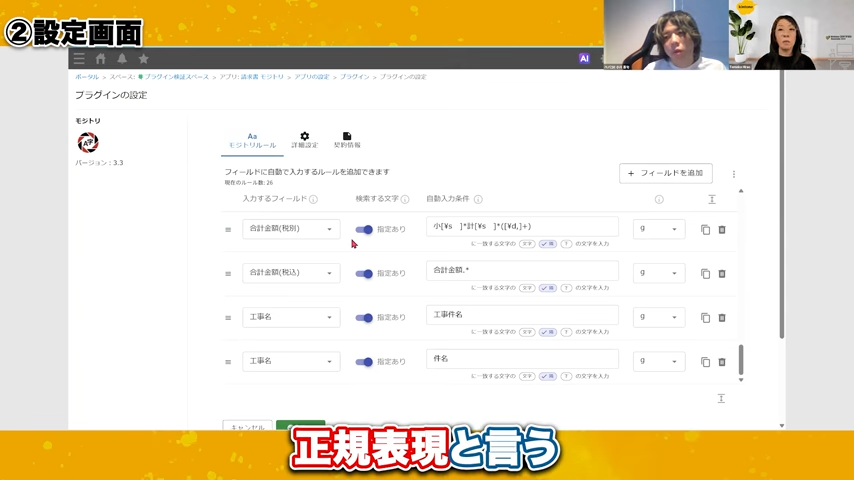The image size is (854, 480).
Task: Grab the drag handle of 件名 rule row
Action: click(228, 362)
